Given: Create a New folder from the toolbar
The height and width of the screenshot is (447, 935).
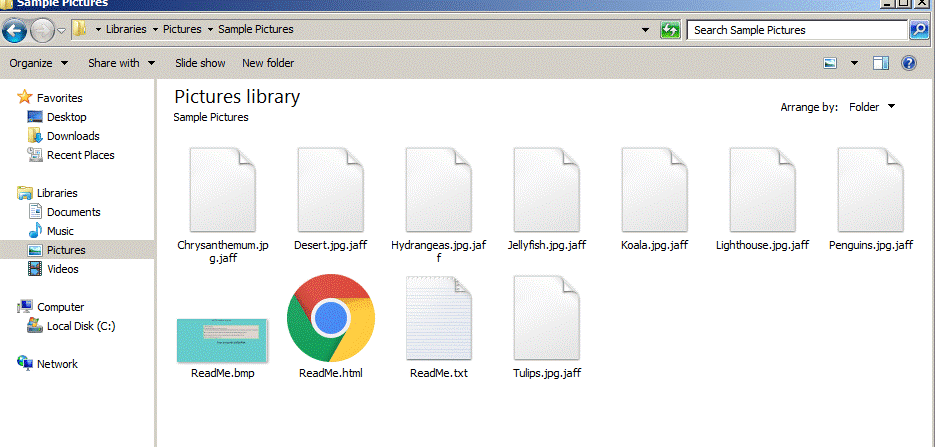Looking at the screenshot, I should coord(268,63).
